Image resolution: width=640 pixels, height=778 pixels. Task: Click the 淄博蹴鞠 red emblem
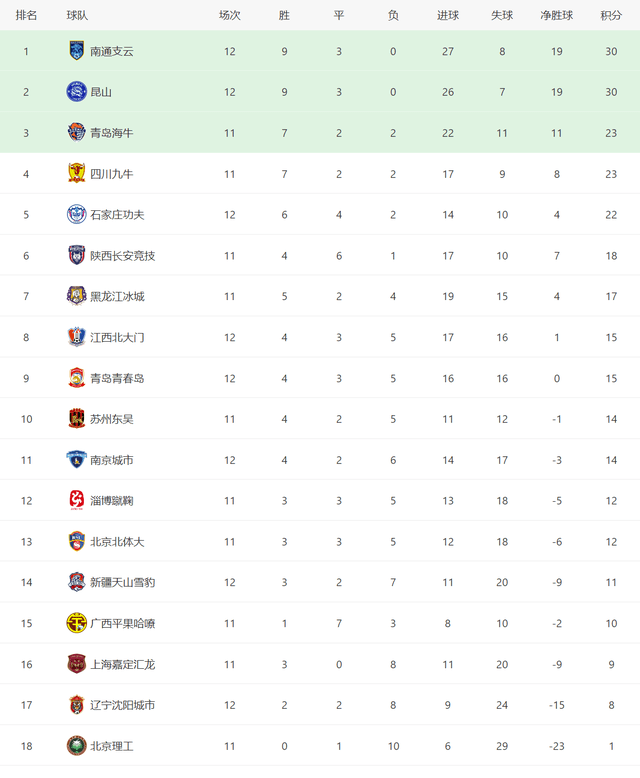[76, 500]
